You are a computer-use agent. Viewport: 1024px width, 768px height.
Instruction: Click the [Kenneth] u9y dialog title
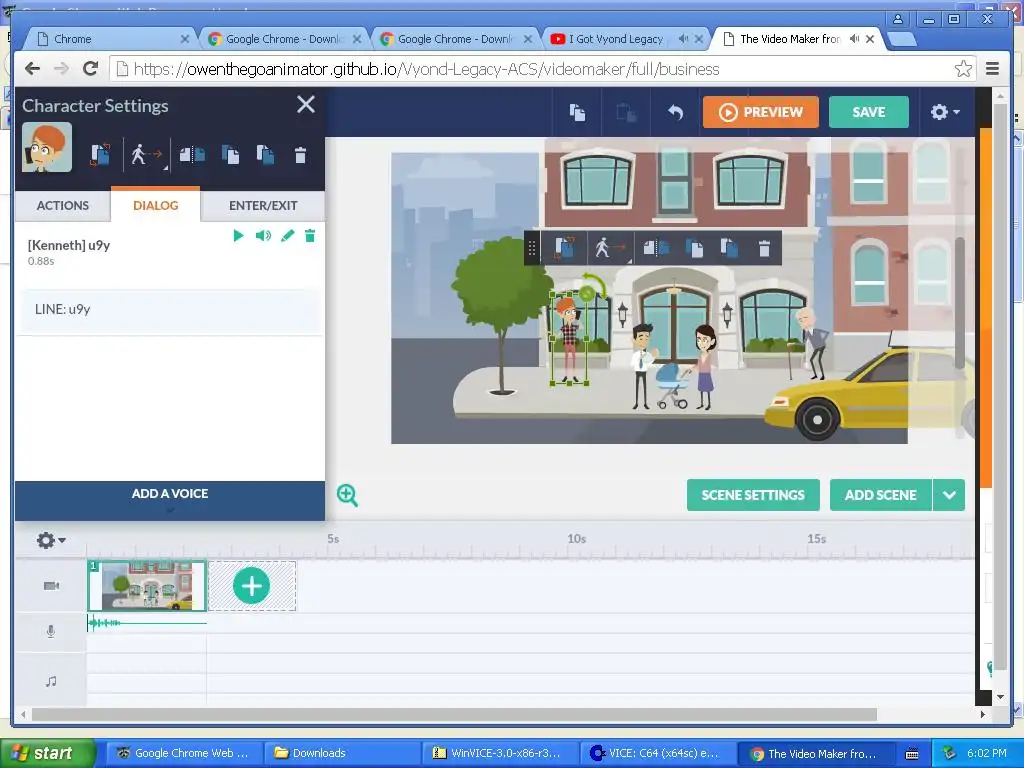pos(69,245)
